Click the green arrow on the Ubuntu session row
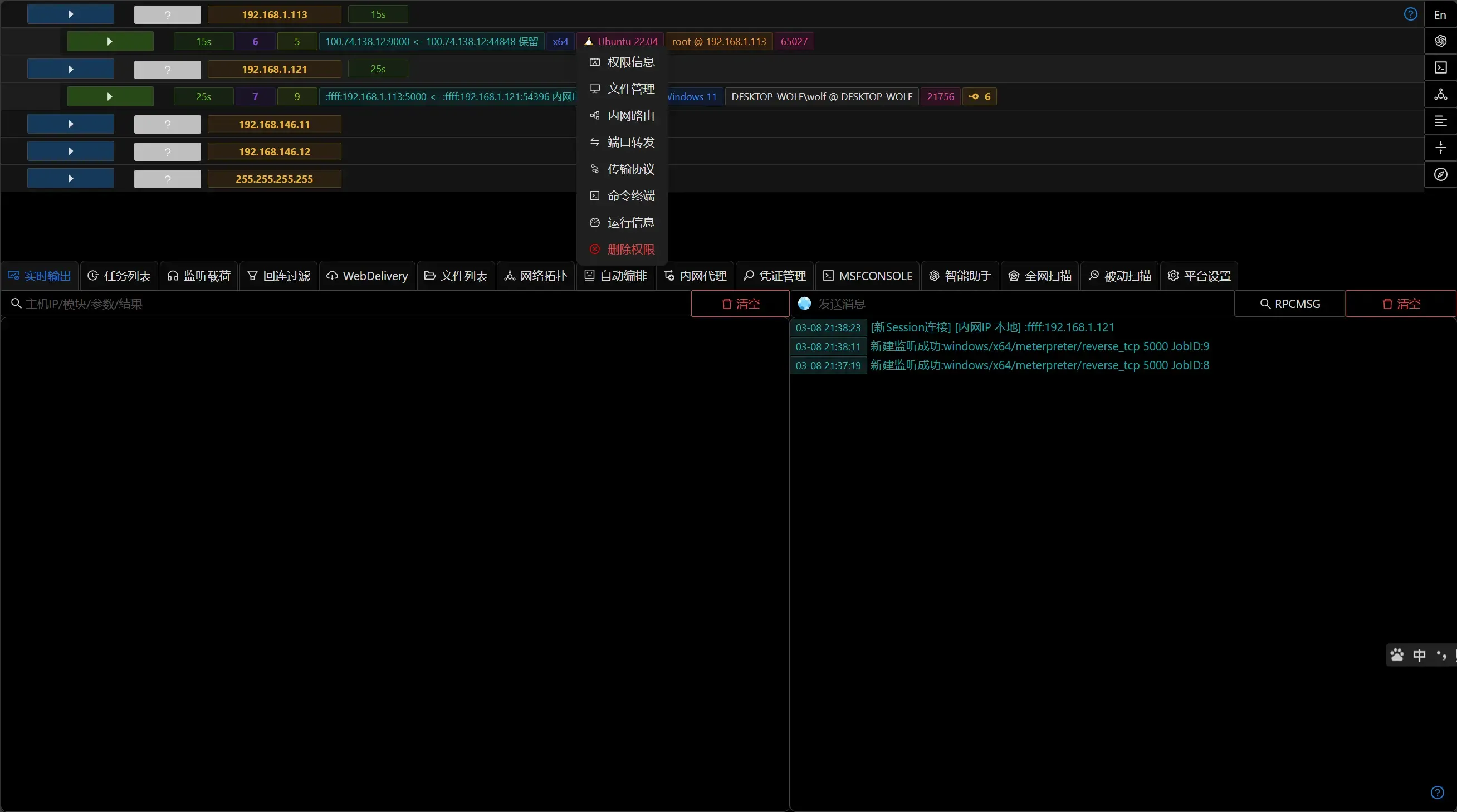This screenshot has width=1457, height=812. [x=110, y=41]
